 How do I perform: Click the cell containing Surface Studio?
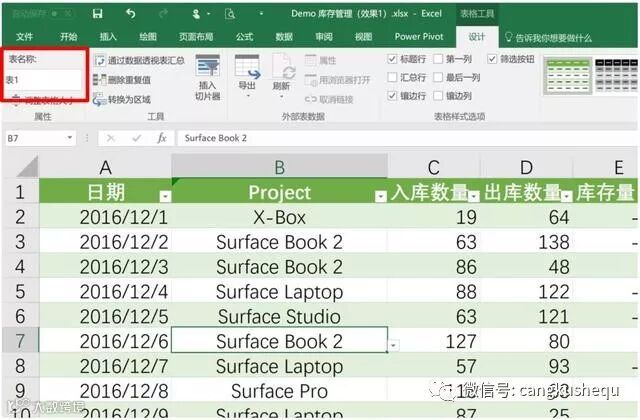[x=280, y=316]
